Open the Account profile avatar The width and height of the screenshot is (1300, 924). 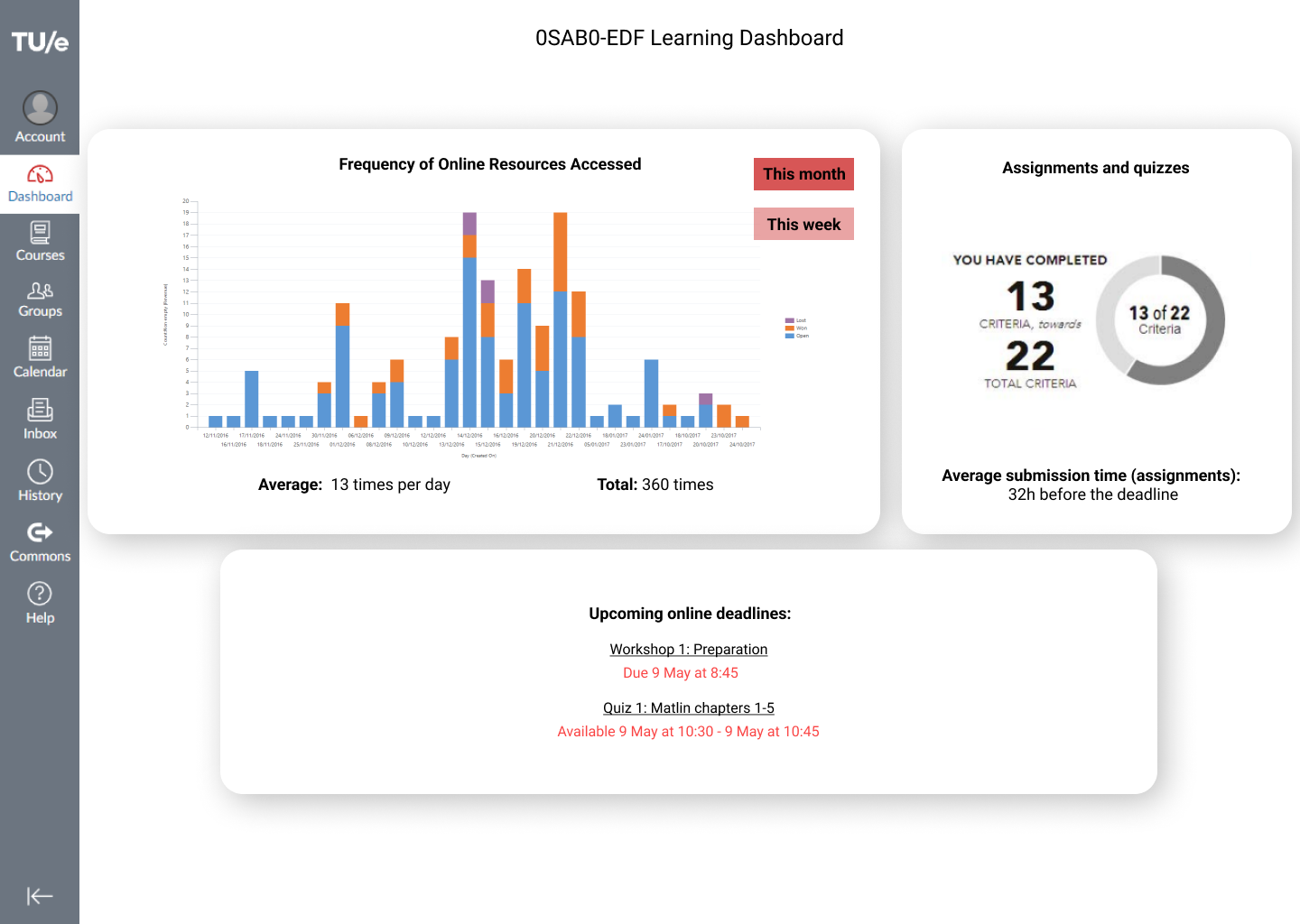pos(40,108)
